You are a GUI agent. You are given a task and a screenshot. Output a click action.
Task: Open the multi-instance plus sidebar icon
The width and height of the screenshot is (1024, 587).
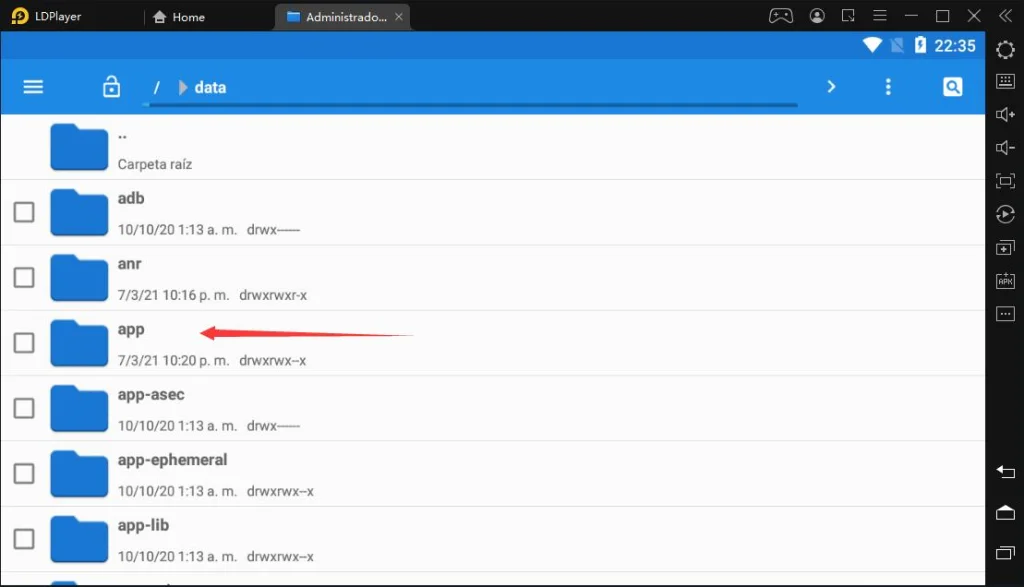(x=1005, y=248)
